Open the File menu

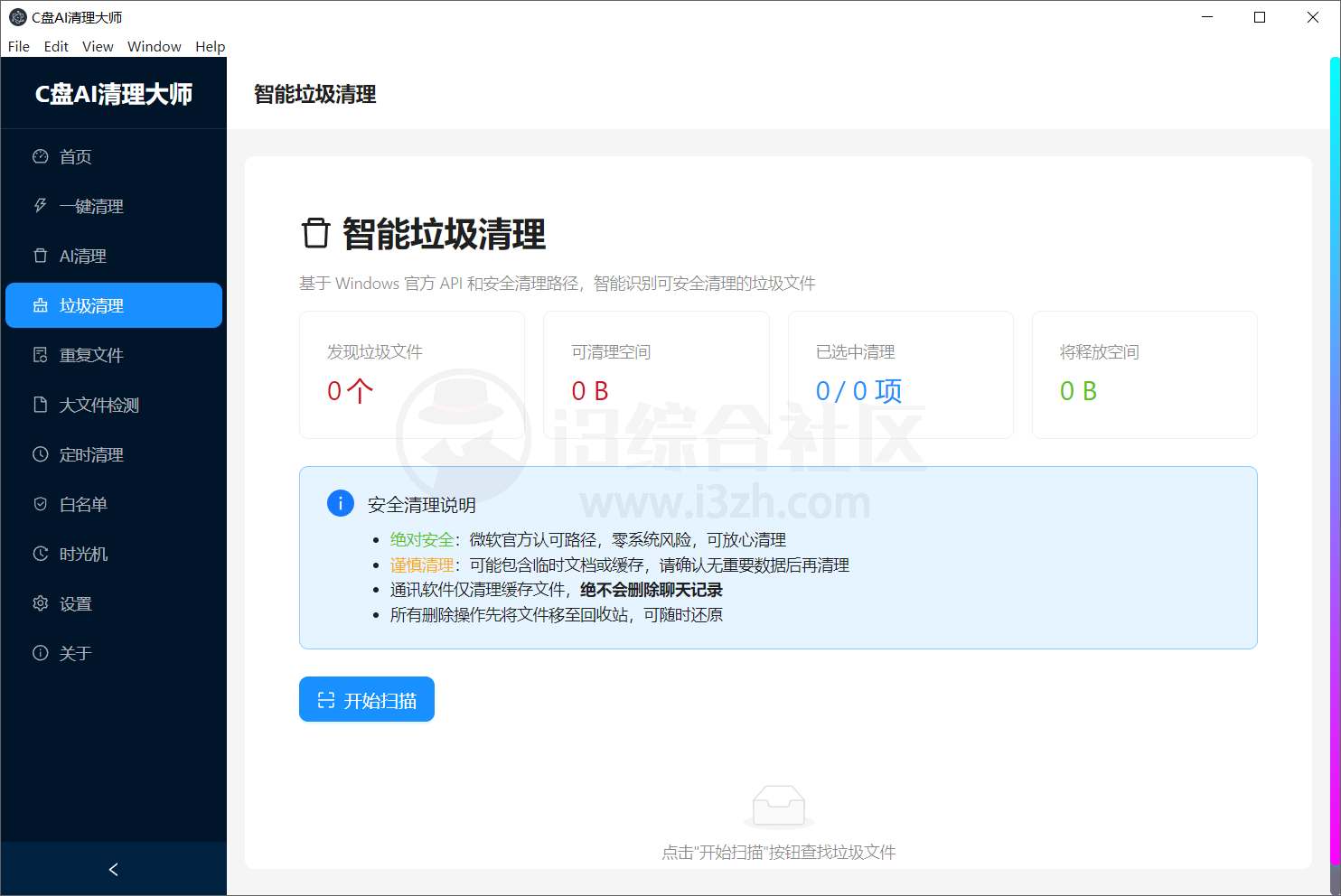pyautogui.click(x=18, y=46)
